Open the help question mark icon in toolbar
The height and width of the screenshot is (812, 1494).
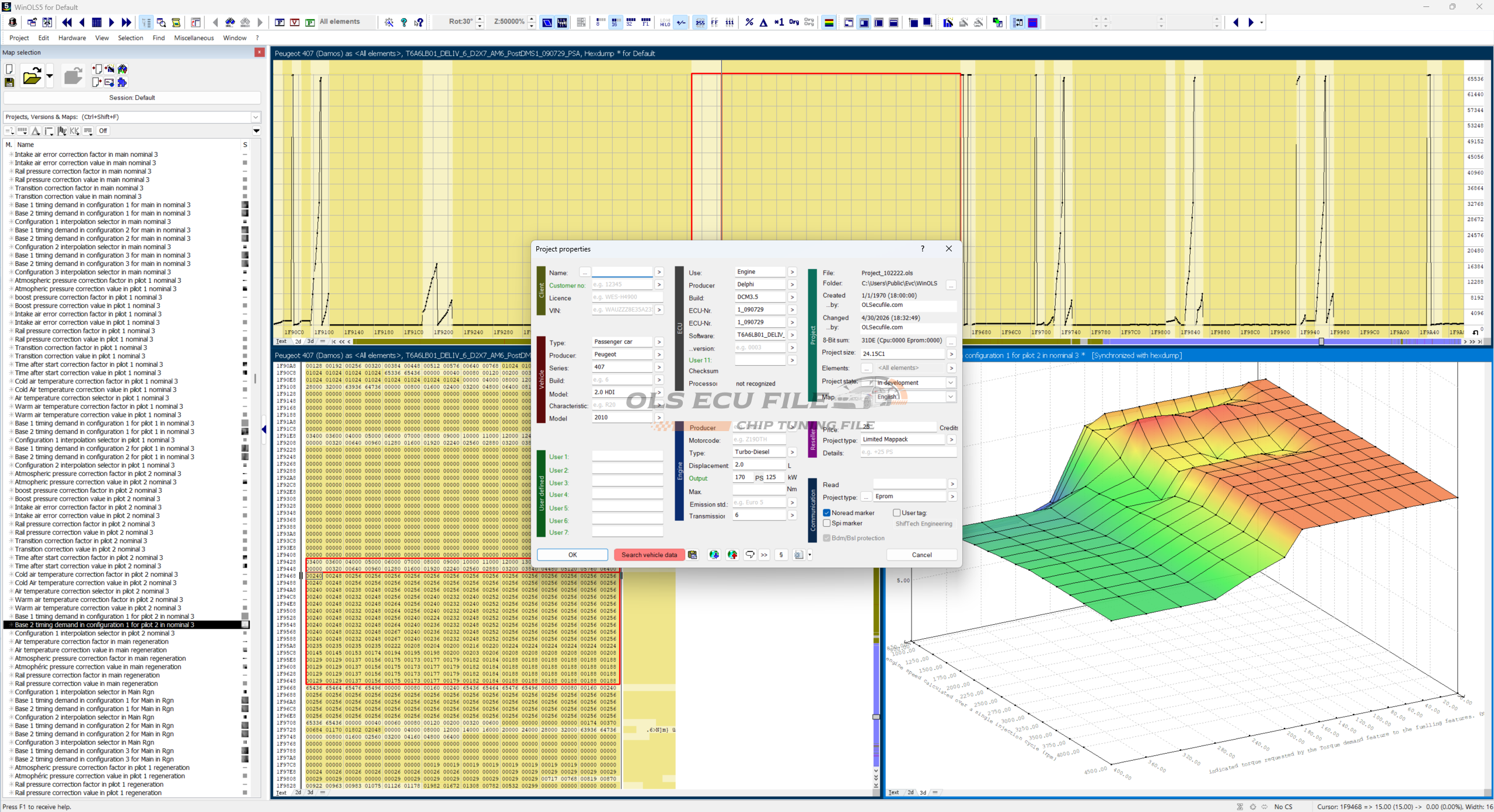point(404,22)
